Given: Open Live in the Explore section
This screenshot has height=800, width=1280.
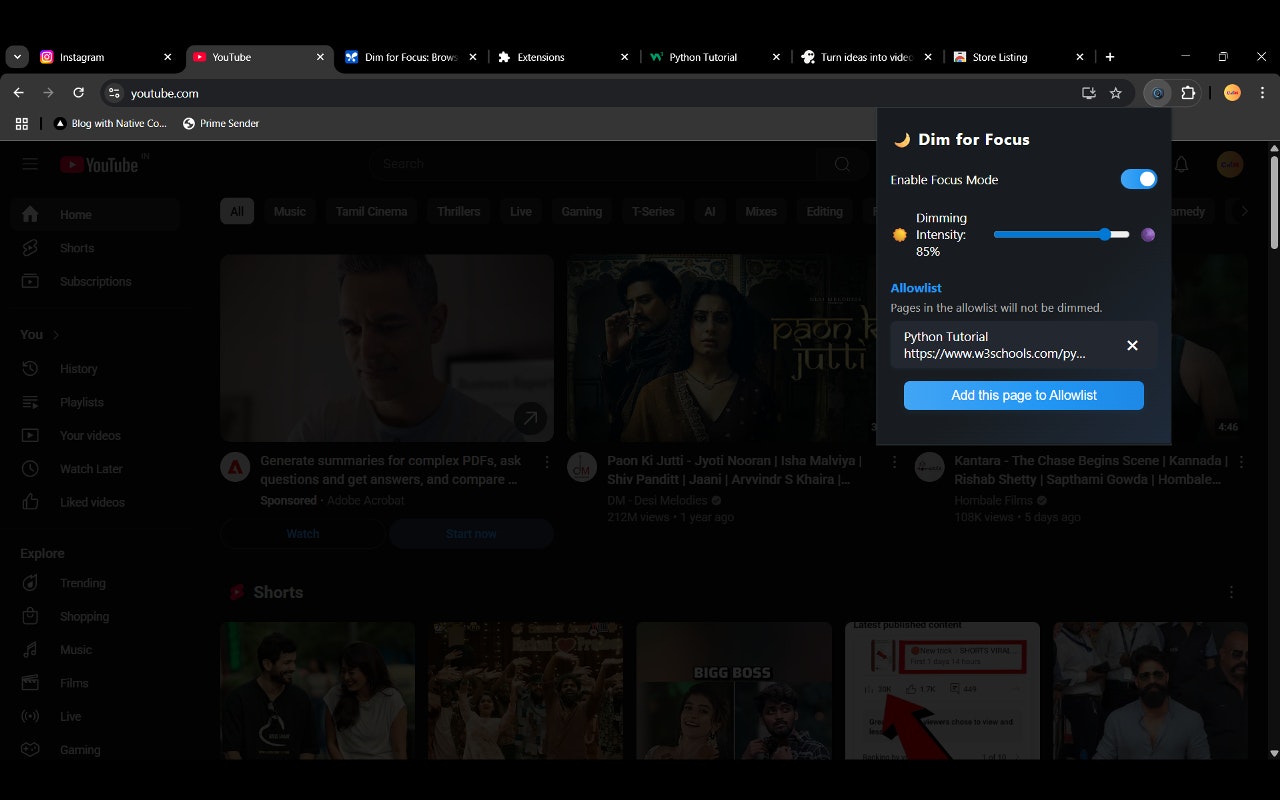Looking at the screenshot, I should (96, 716).
